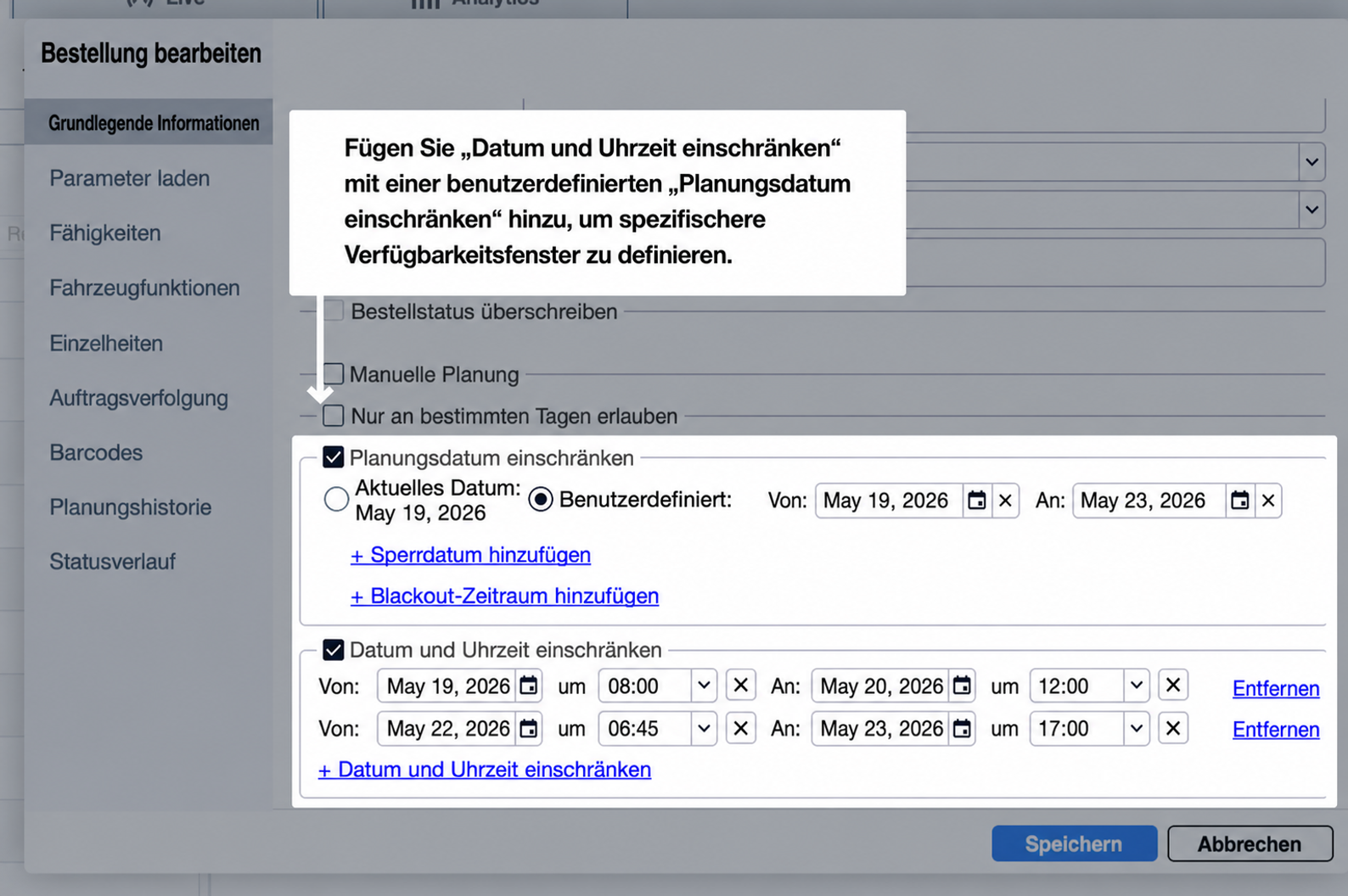Uncheck Planungsdatum einschränken
This screenshot has width=1348, height=896.
(x=334, y=457)
